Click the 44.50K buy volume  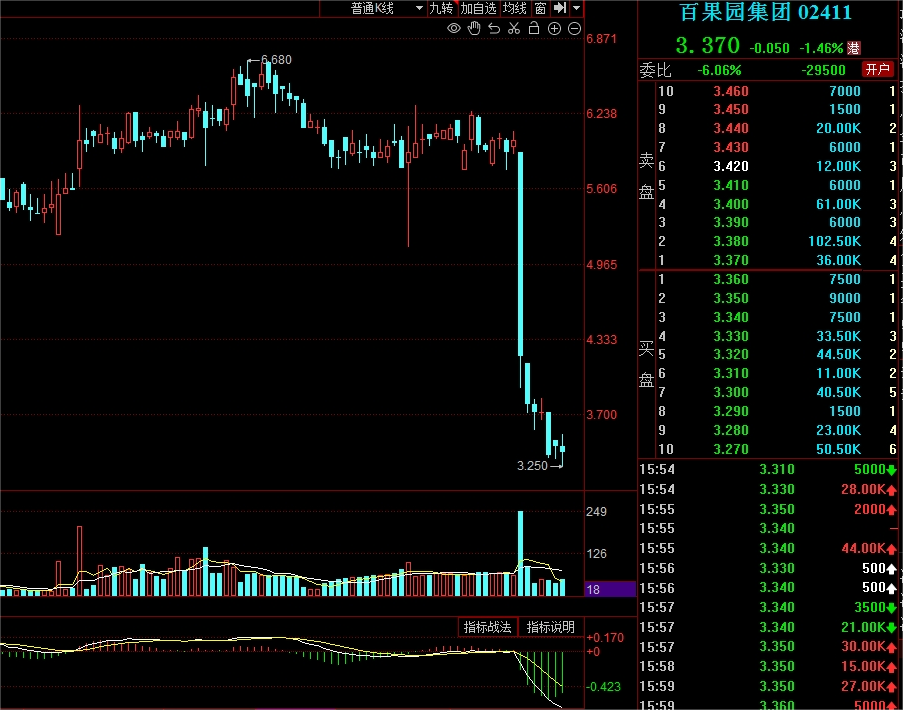(x=838, y=354)
